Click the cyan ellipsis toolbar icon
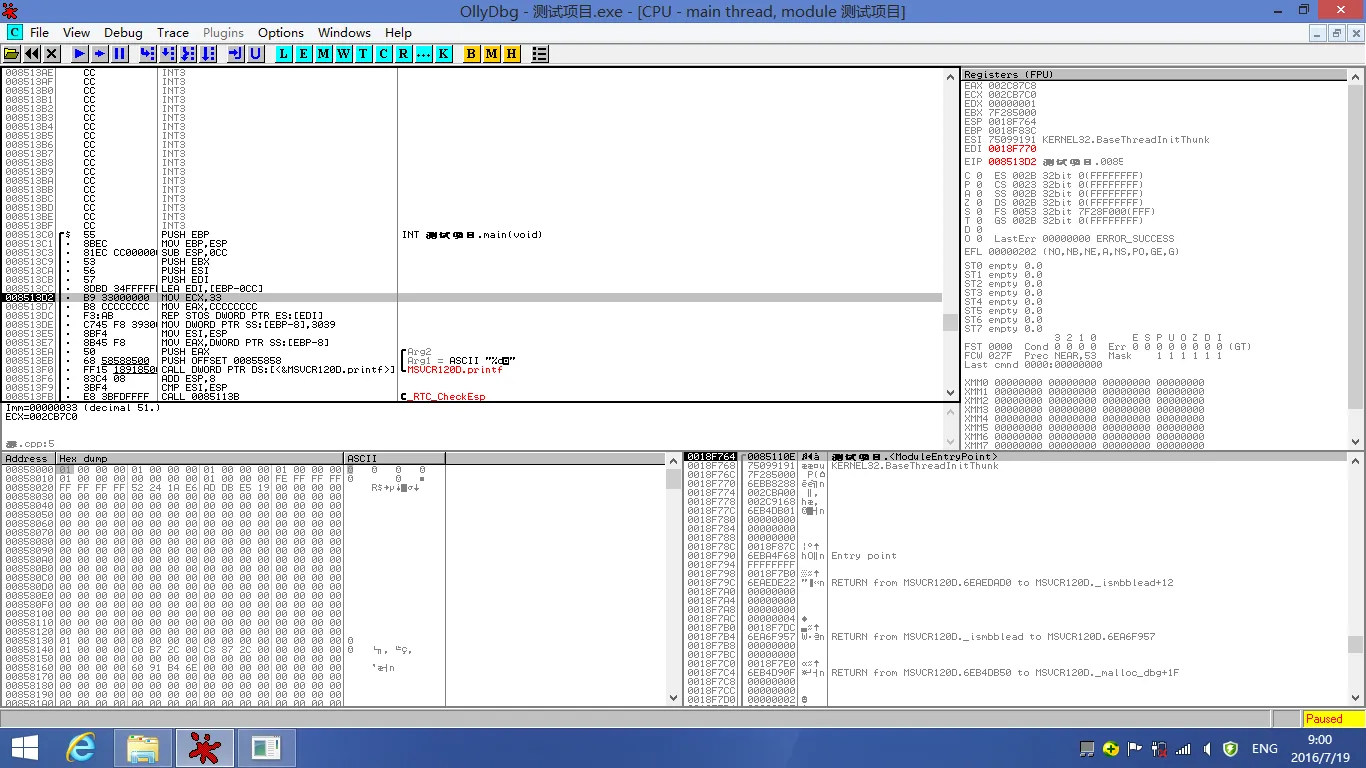 [x=424, y=54]
